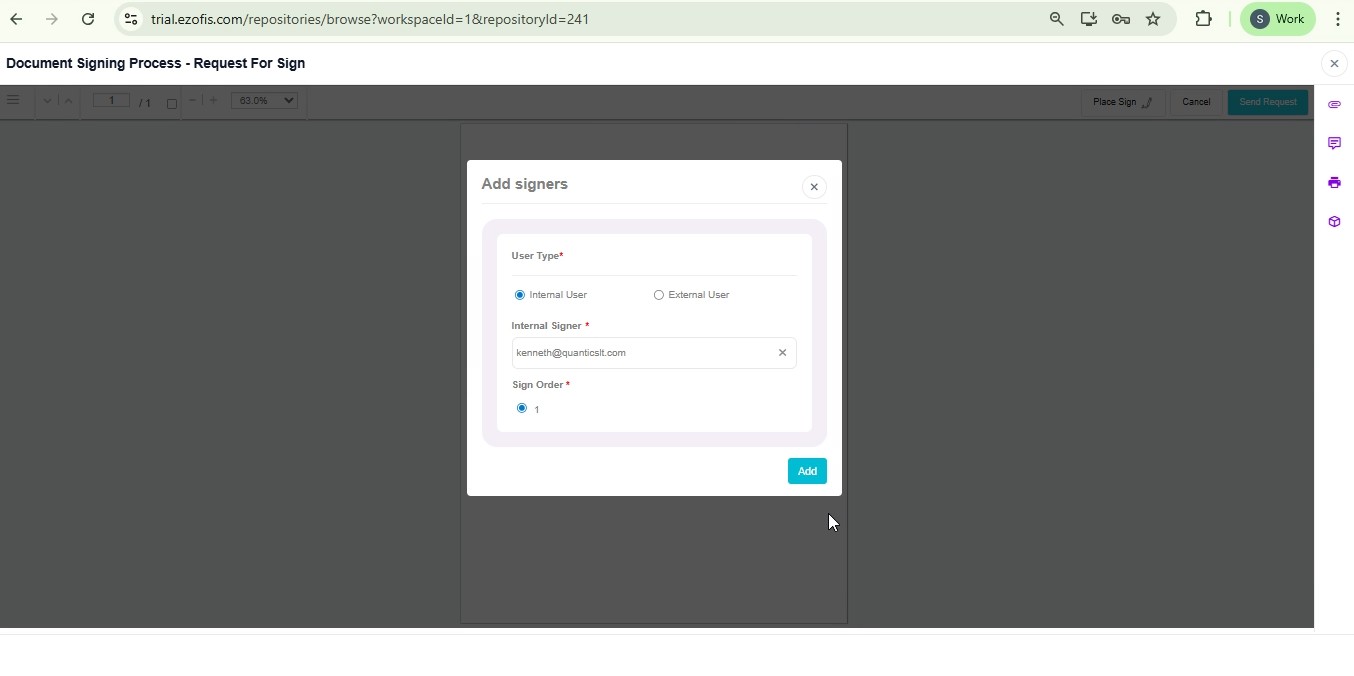
Task: Open the comments icon in right sidebar
Action: pos(1334,144)
